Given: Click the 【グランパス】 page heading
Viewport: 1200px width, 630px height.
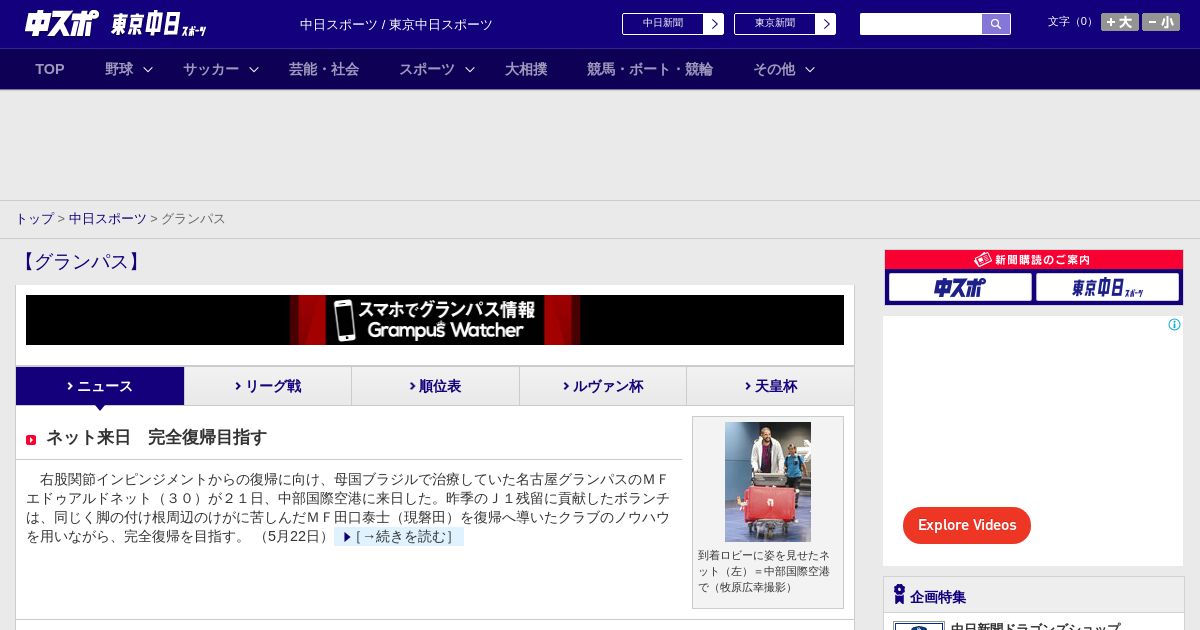Looking at the screenshot, I should click(81, 262).
